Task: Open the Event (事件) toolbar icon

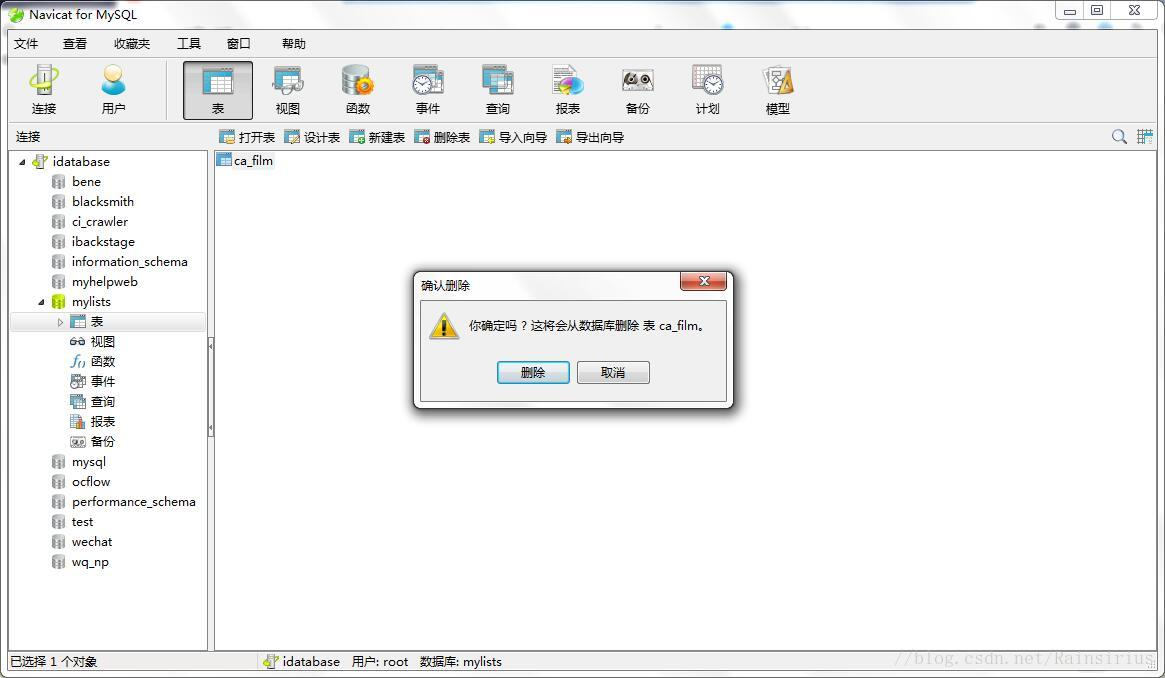Action: coord(428,90)
